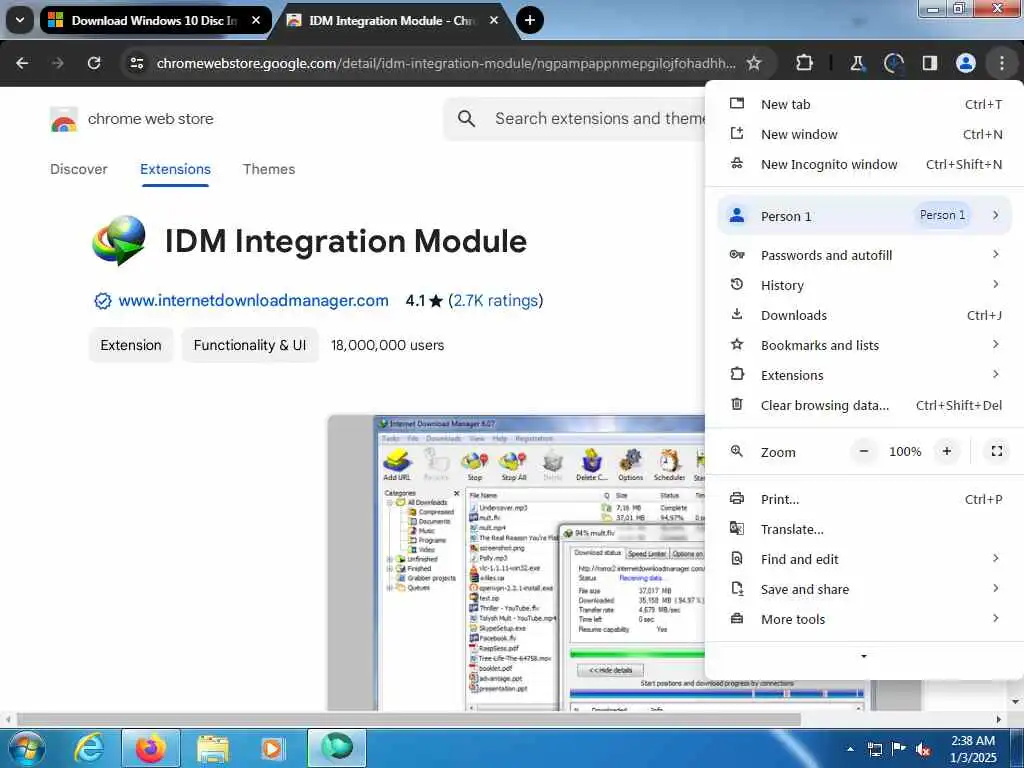This screenshot has height=768, width=1024.
Task: Open the IDM screenshot preview image
Action: coord(516,562)
